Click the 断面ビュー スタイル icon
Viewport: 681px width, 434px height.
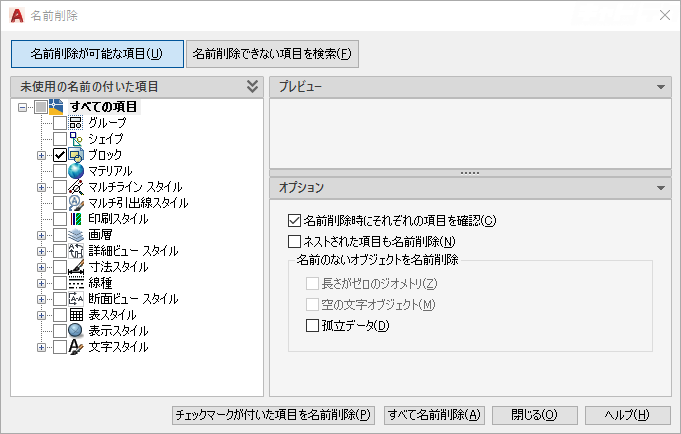(x=76, y=299)
